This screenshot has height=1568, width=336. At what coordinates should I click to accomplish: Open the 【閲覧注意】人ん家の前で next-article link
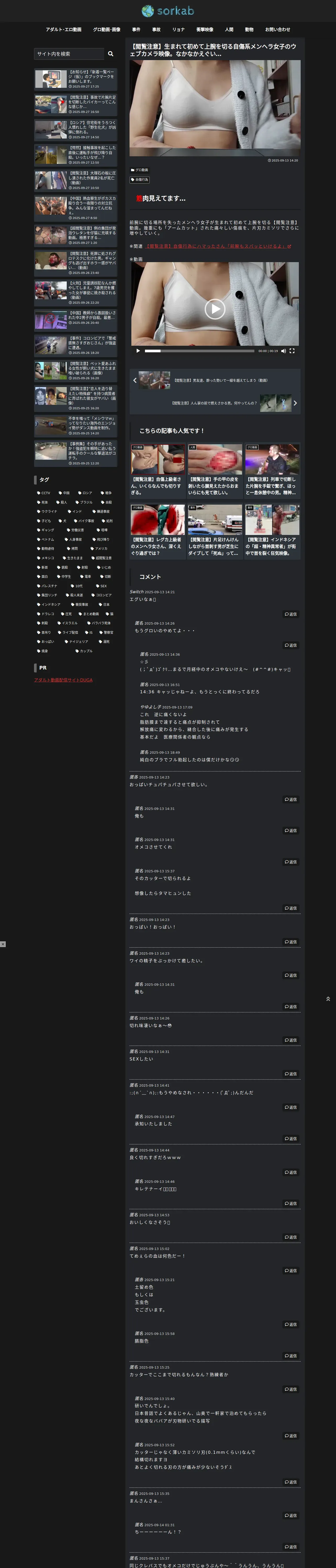tap(214, 403)
